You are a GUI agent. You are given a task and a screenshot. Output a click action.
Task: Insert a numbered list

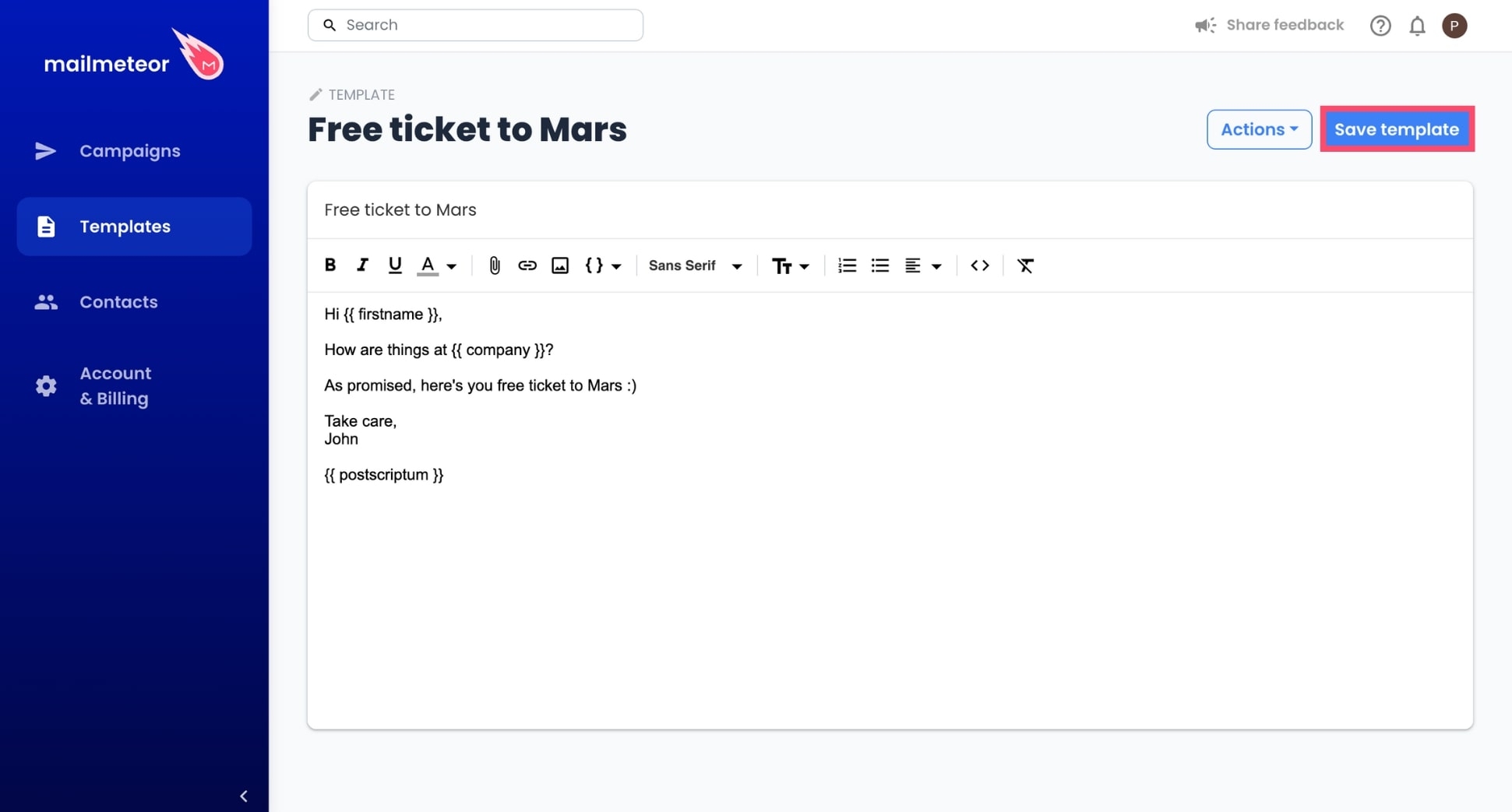coord(847,265)
